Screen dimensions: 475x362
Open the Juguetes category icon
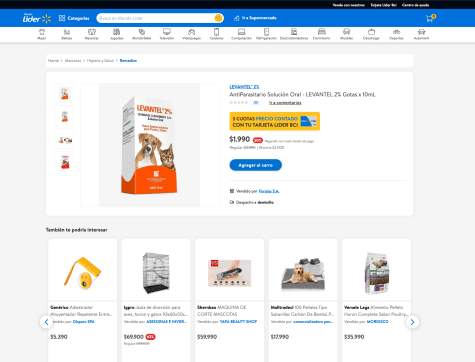[116, 34]
